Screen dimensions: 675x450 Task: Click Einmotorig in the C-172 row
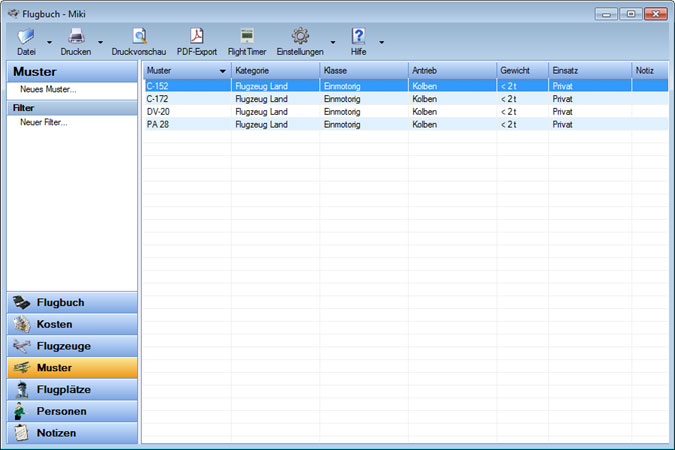pos(342,99)
